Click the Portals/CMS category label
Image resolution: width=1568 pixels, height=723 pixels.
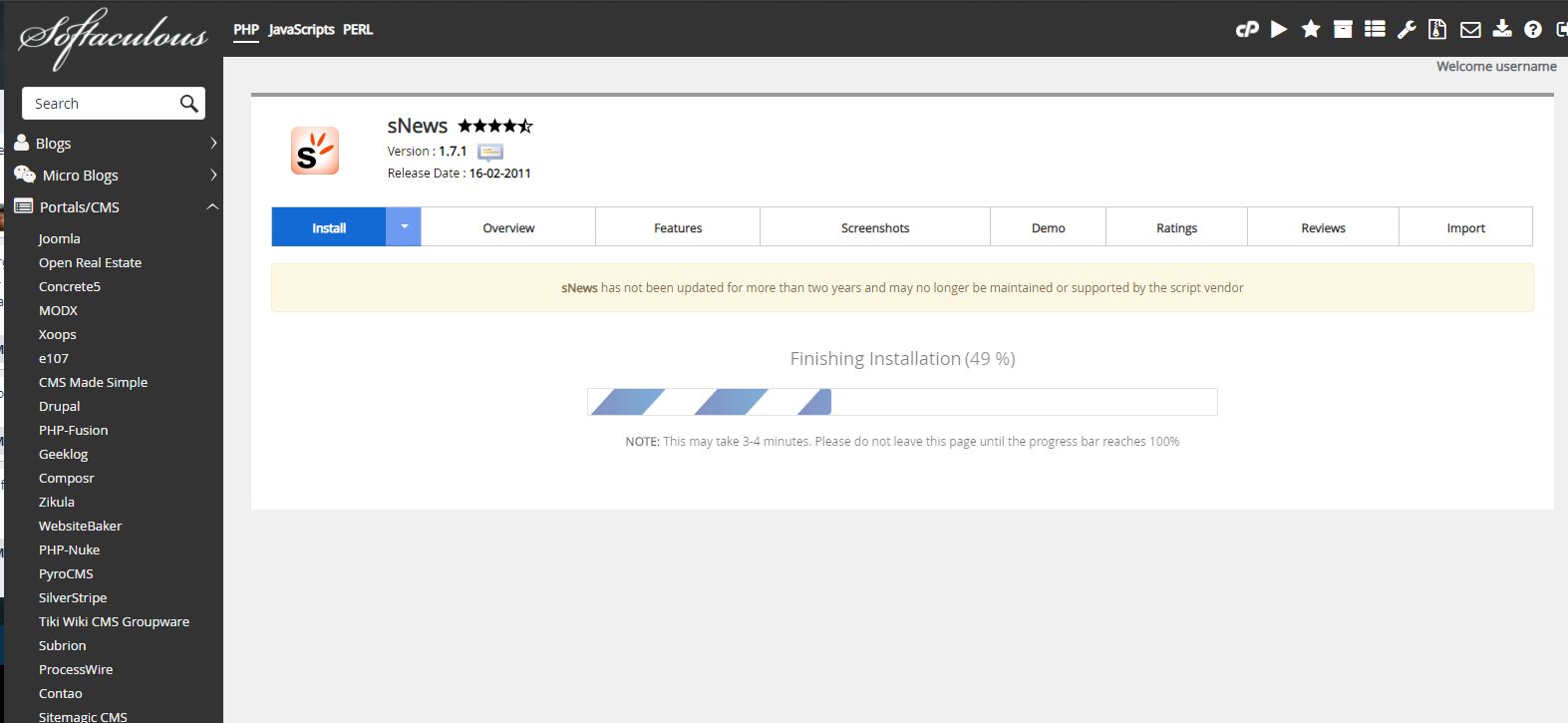(x=80, y=207)
